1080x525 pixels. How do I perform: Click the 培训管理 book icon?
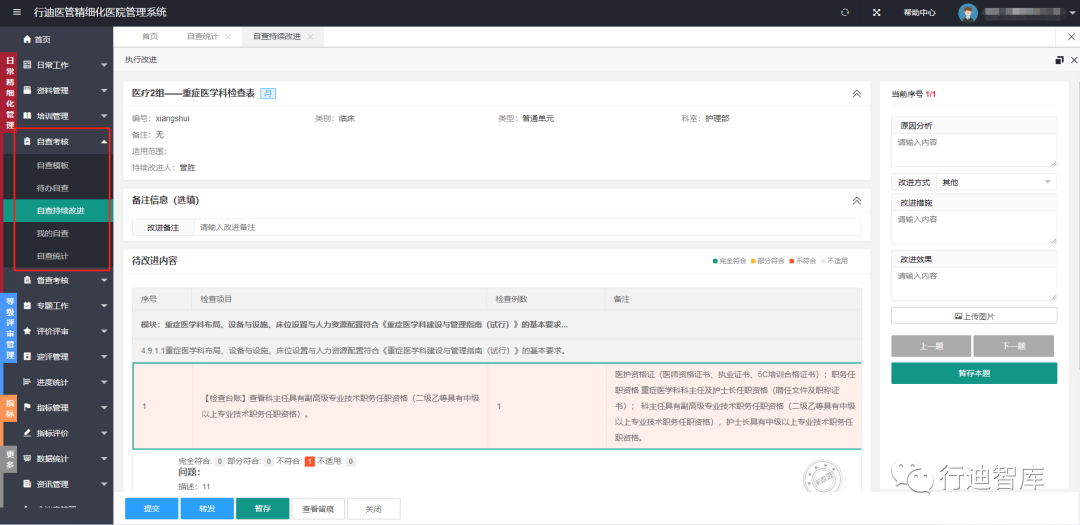tap(27, 116)
